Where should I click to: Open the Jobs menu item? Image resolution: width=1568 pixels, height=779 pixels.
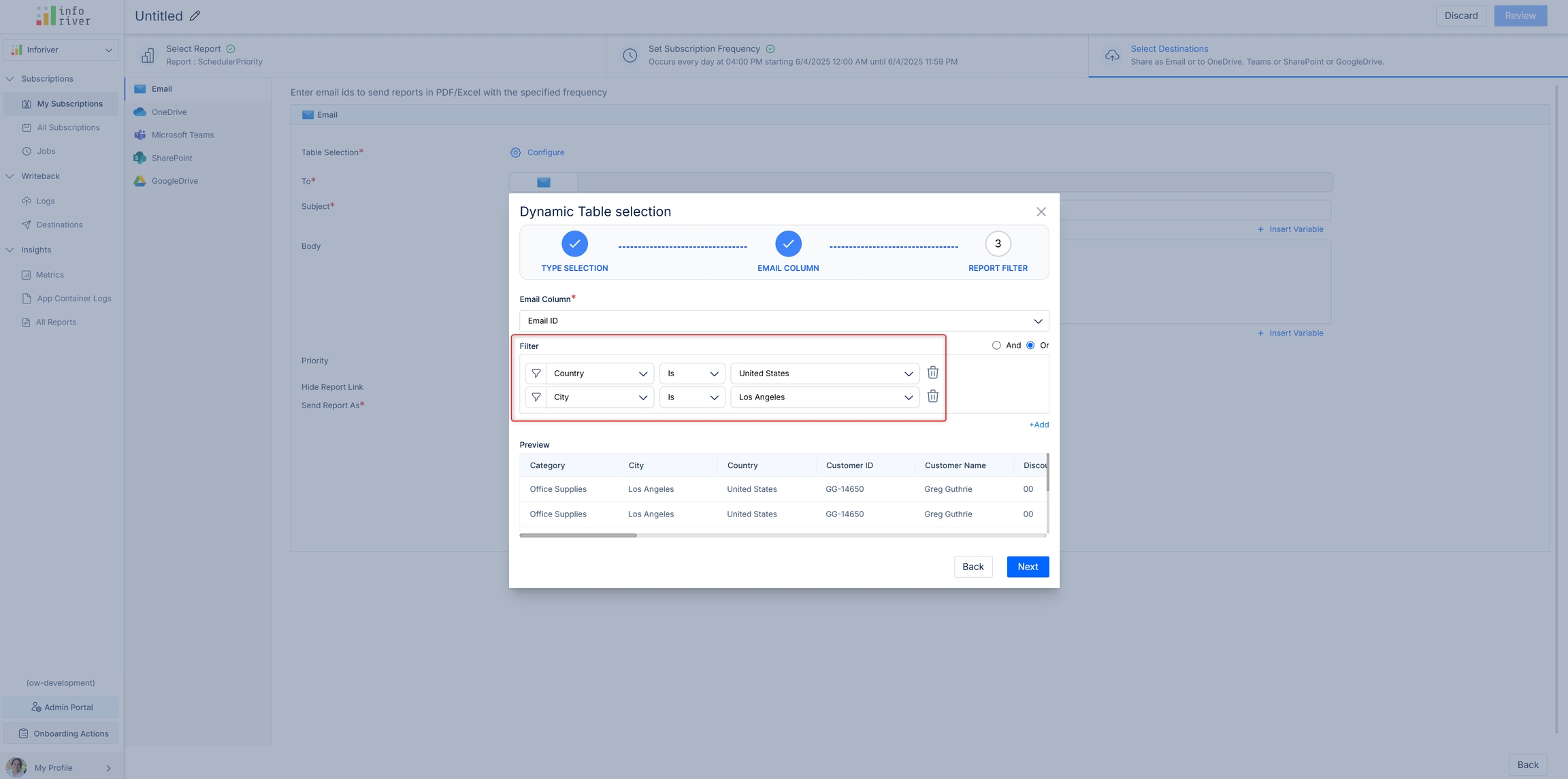(x=46, y=152)
